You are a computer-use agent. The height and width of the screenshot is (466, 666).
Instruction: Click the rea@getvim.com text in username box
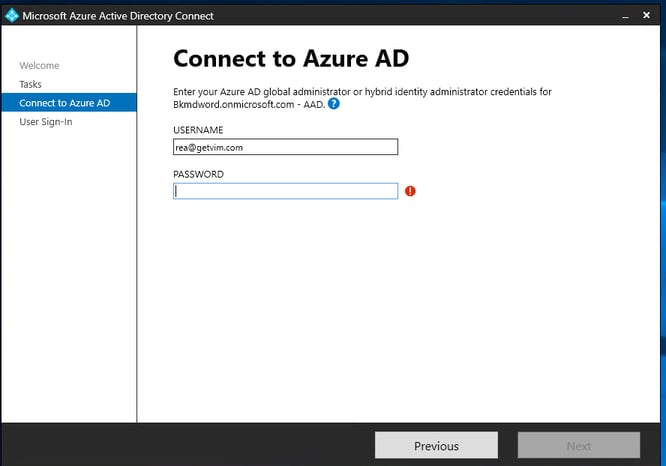211,147
